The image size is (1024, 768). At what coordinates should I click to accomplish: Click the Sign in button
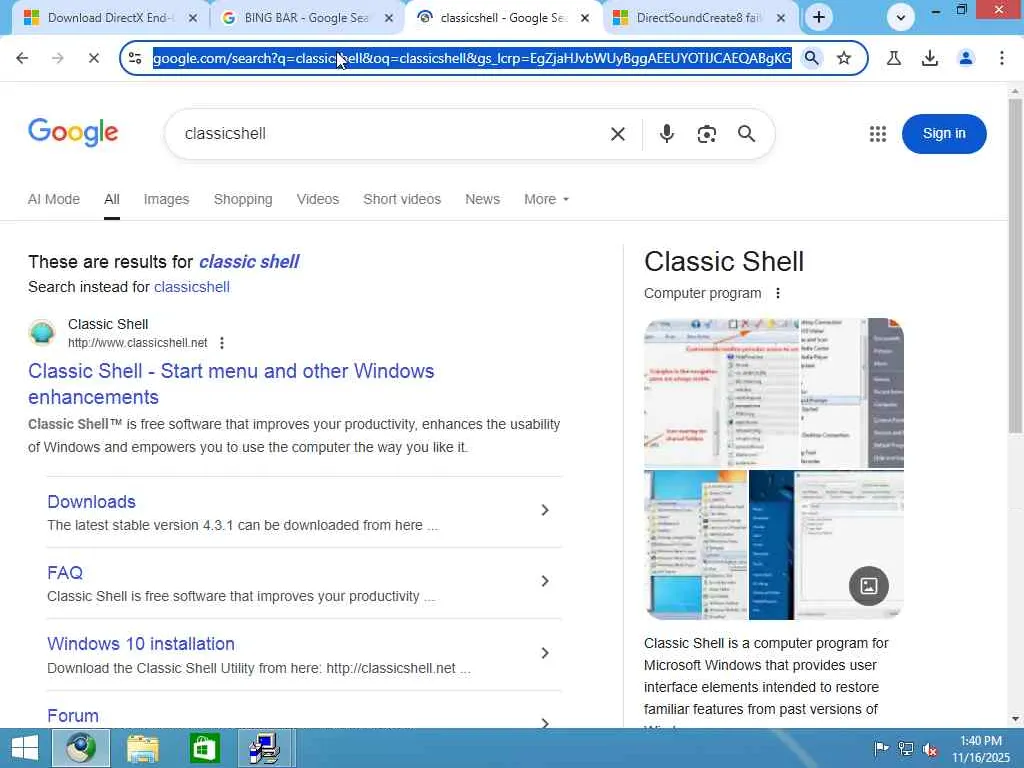[944, 134]
